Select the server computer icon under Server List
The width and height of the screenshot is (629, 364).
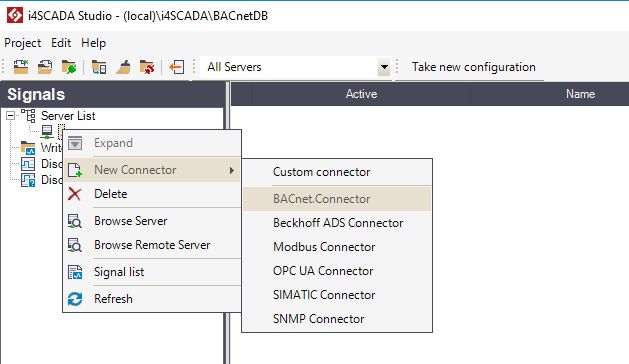point(47,132)
